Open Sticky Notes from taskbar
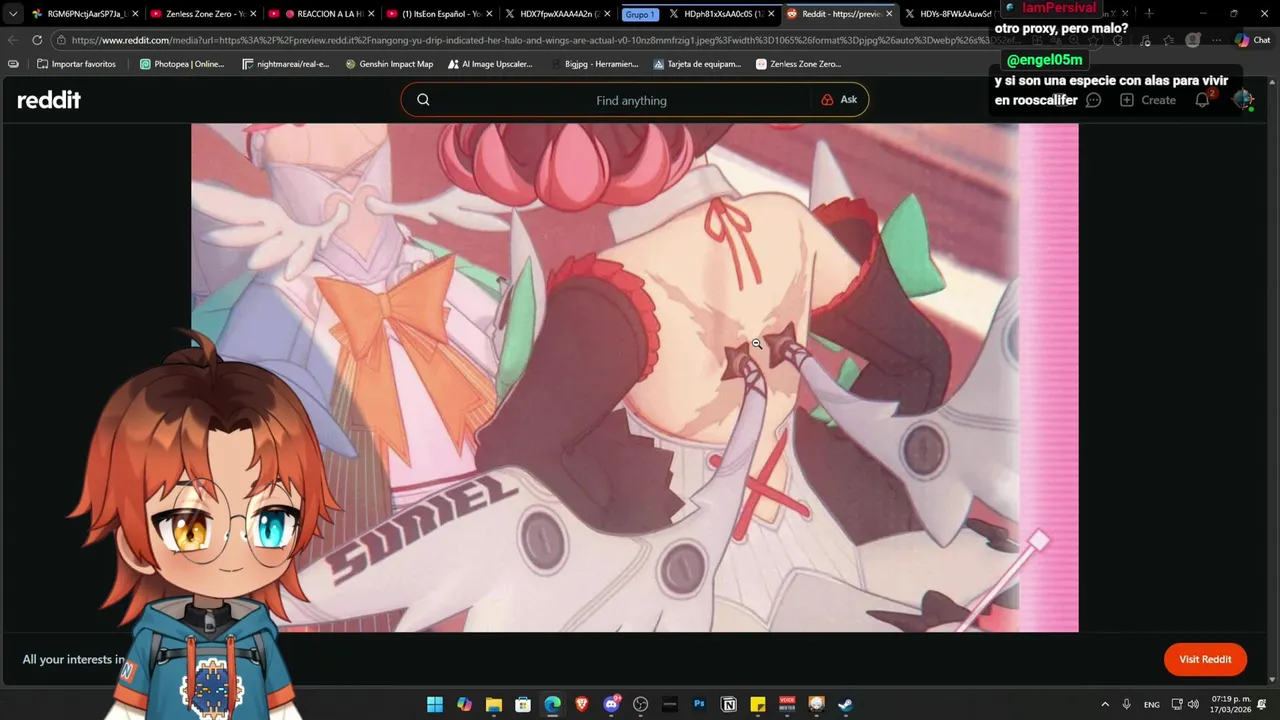 point(758,704)
